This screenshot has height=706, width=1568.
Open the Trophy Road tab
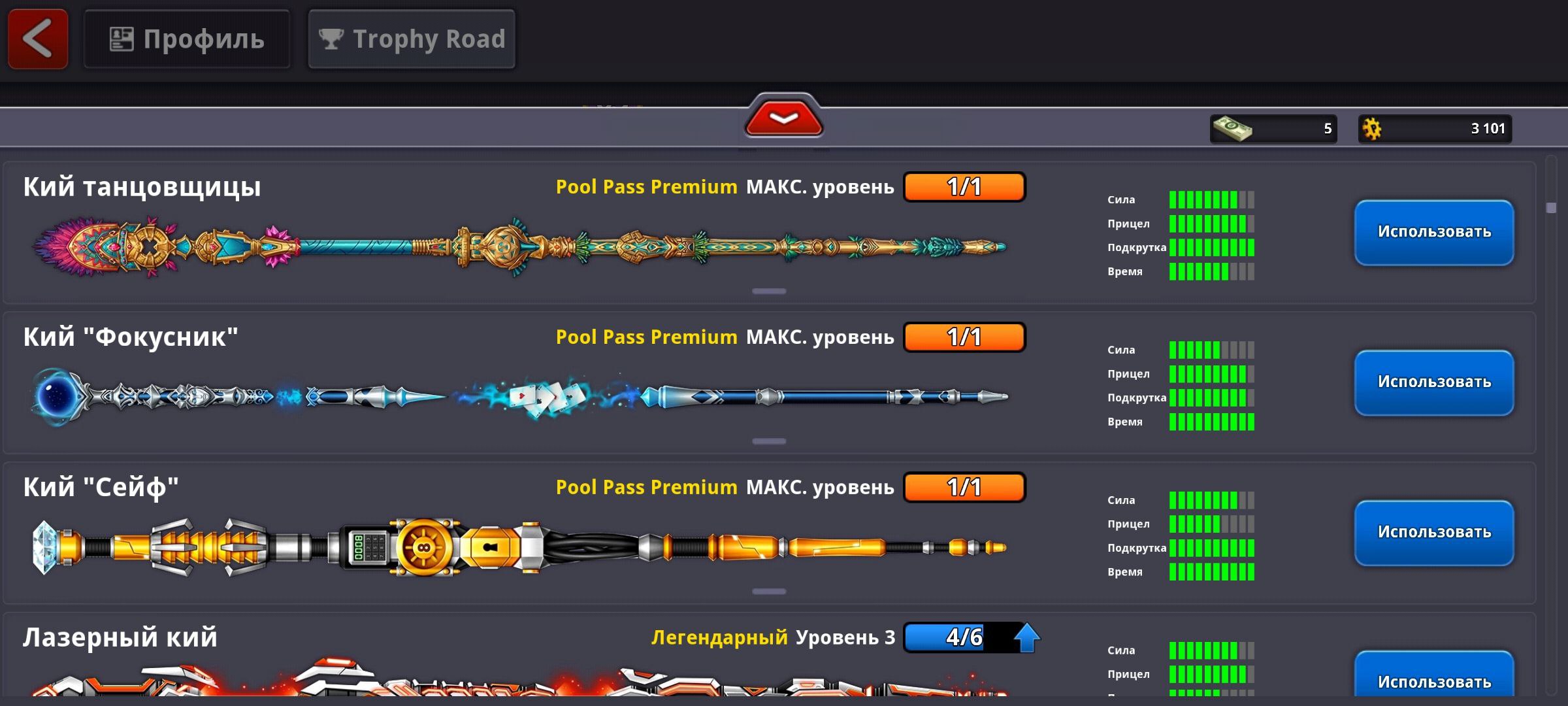(x=412, y=39)
